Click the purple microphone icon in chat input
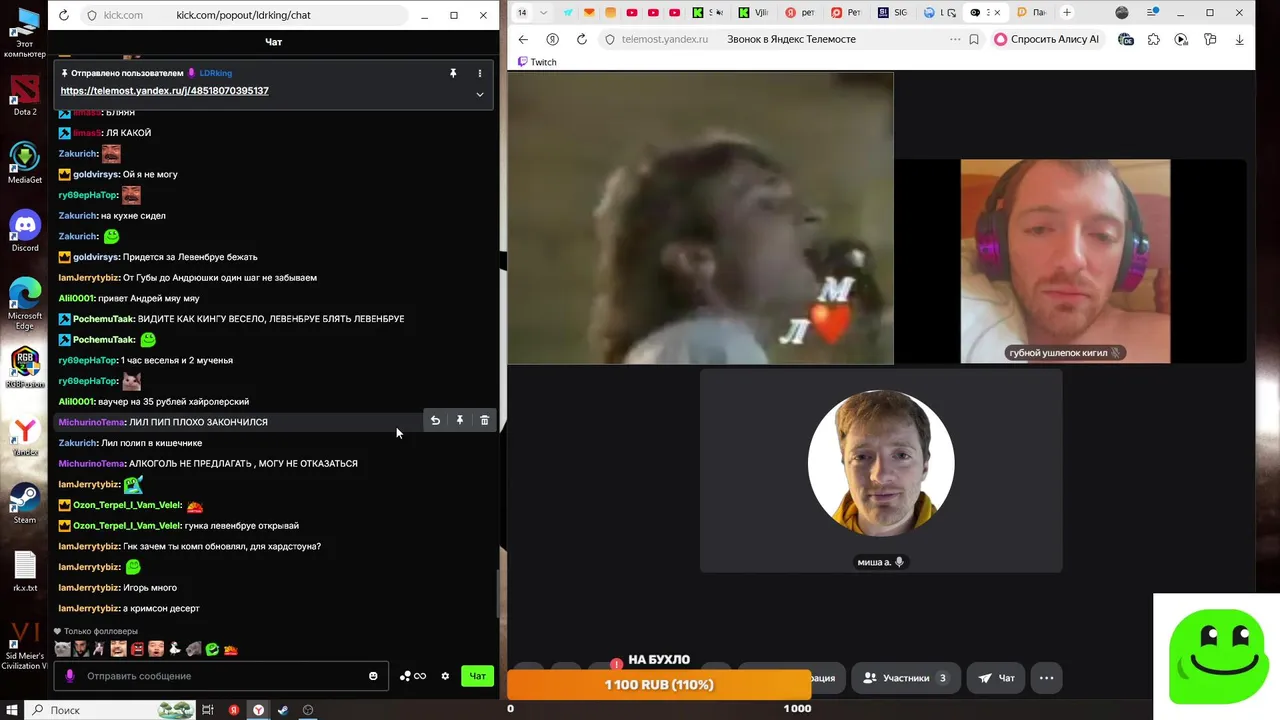This screenshot has height=720, width=1280. click(x=69, y=676)
